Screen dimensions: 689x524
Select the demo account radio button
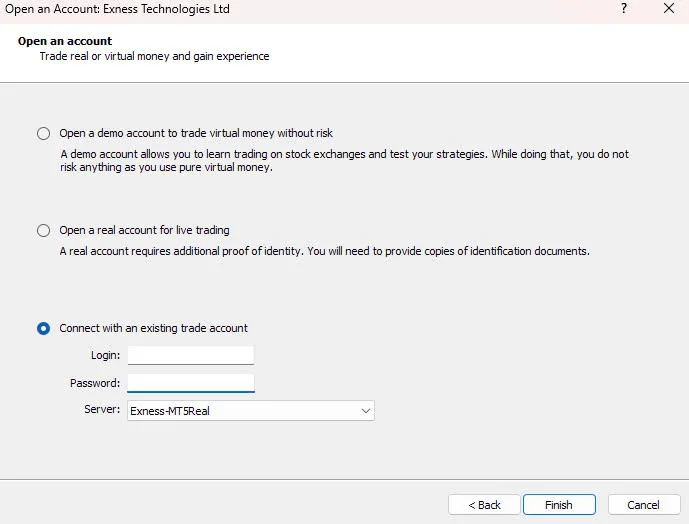coord(44,133)
